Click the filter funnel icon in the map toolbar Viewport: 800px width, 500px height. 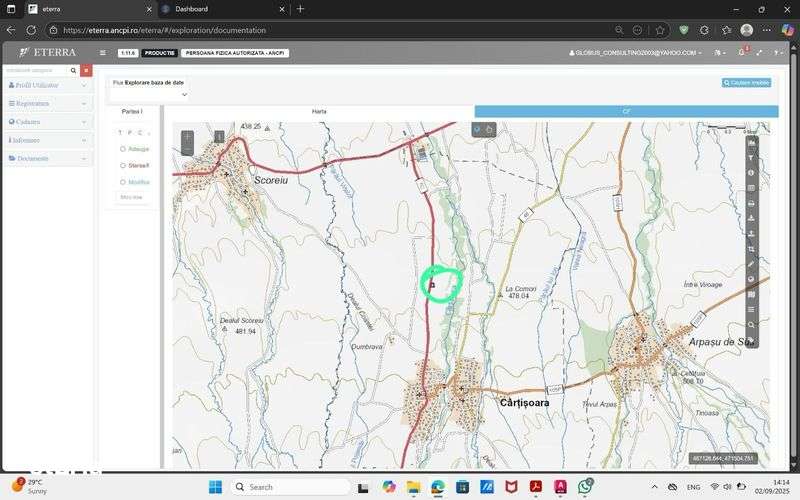[751, 158]
